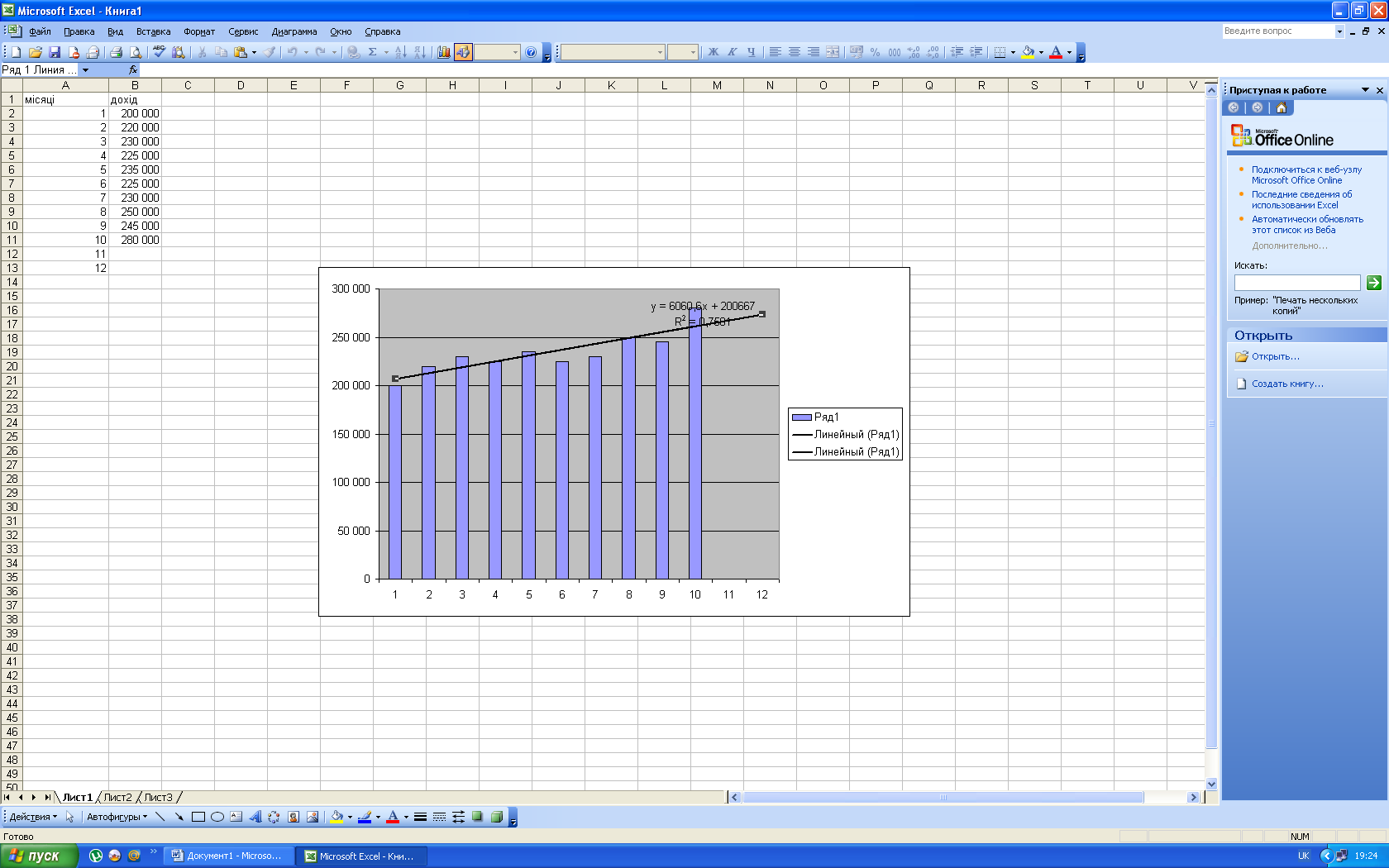Run the ABC spelling check icon

159,52
